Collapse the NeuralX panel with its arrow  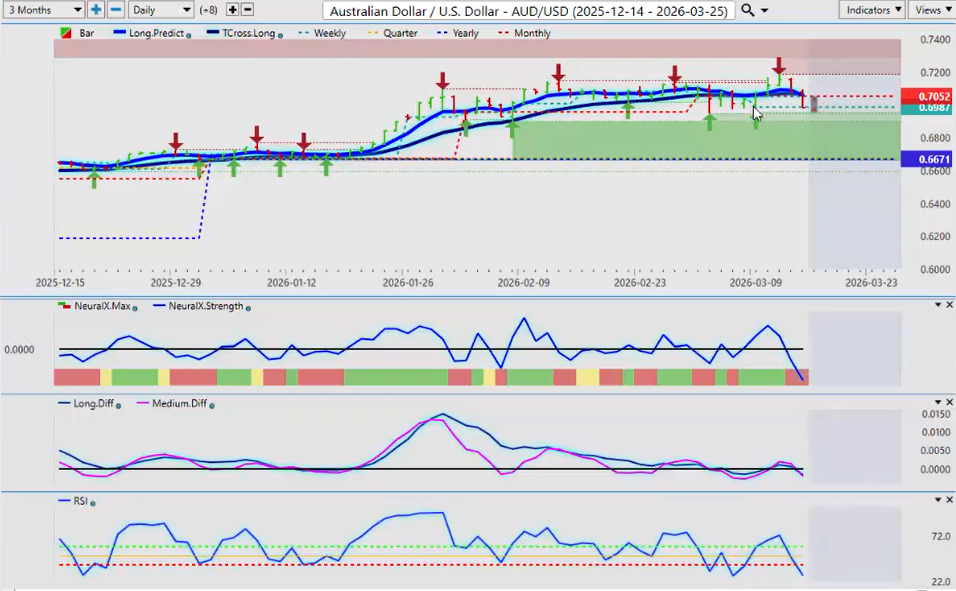937,305
